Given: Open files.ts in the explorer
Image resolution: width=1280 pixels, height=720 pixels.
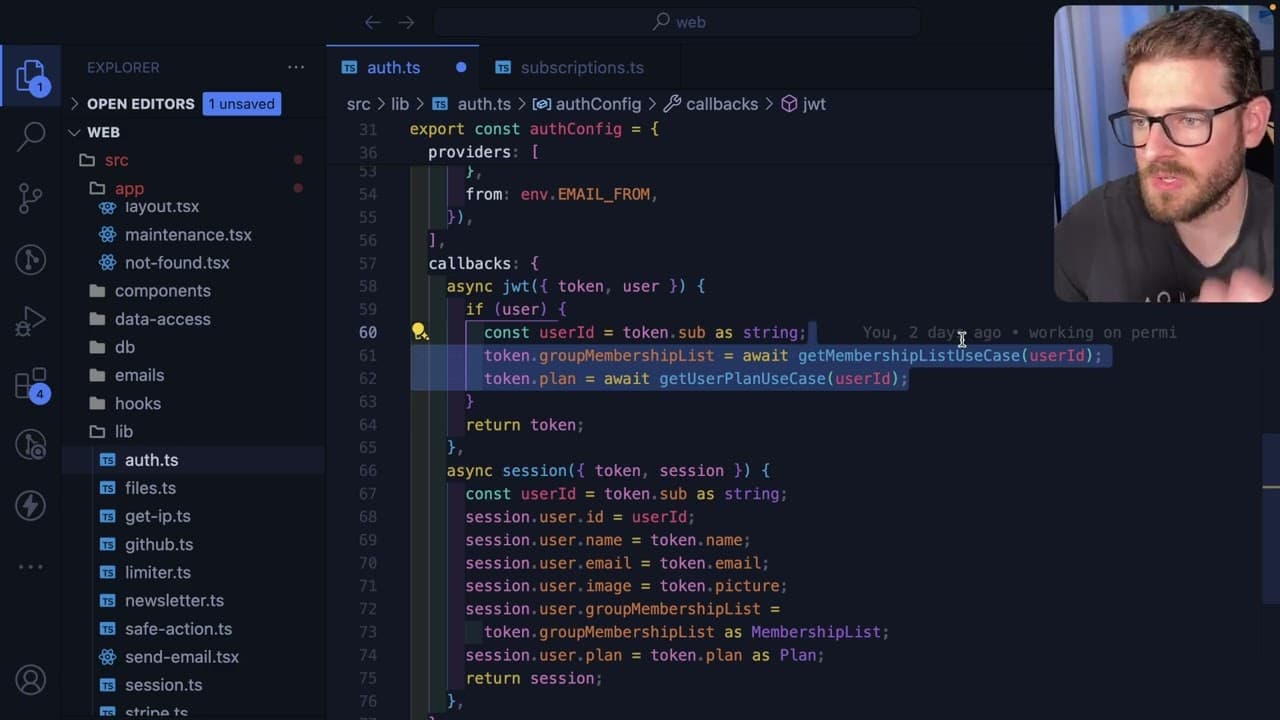Looking at the screenshot, I should [x=150, y=488].
